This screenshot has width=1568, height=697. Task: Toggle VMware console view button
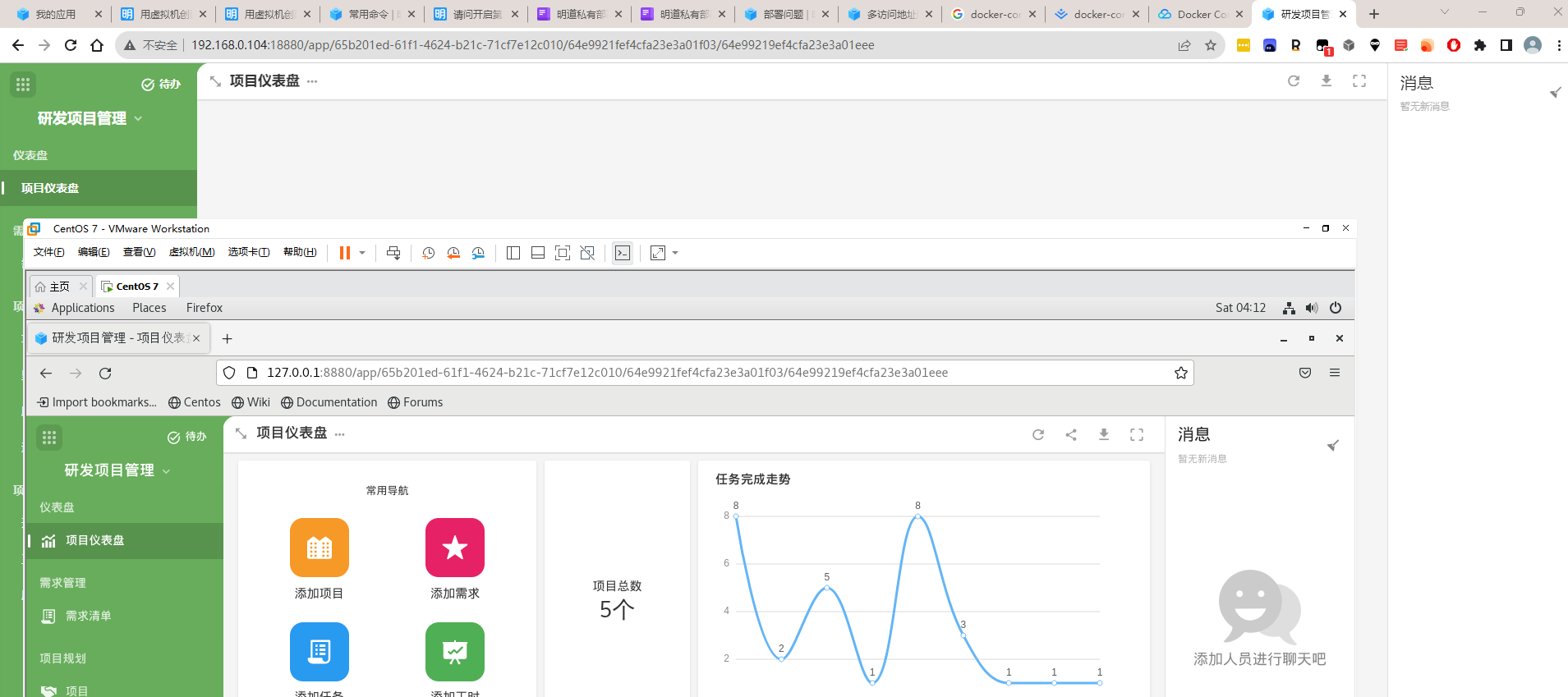click(623, 253)
